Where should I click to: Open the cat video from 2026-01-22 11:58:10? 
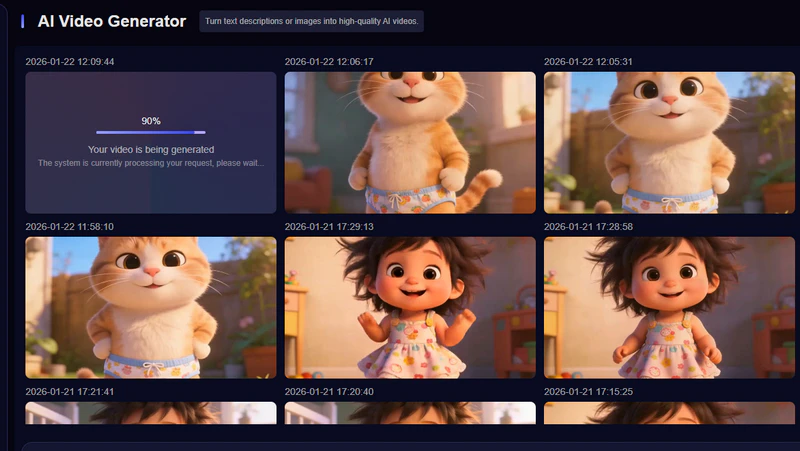click(151, 308)
